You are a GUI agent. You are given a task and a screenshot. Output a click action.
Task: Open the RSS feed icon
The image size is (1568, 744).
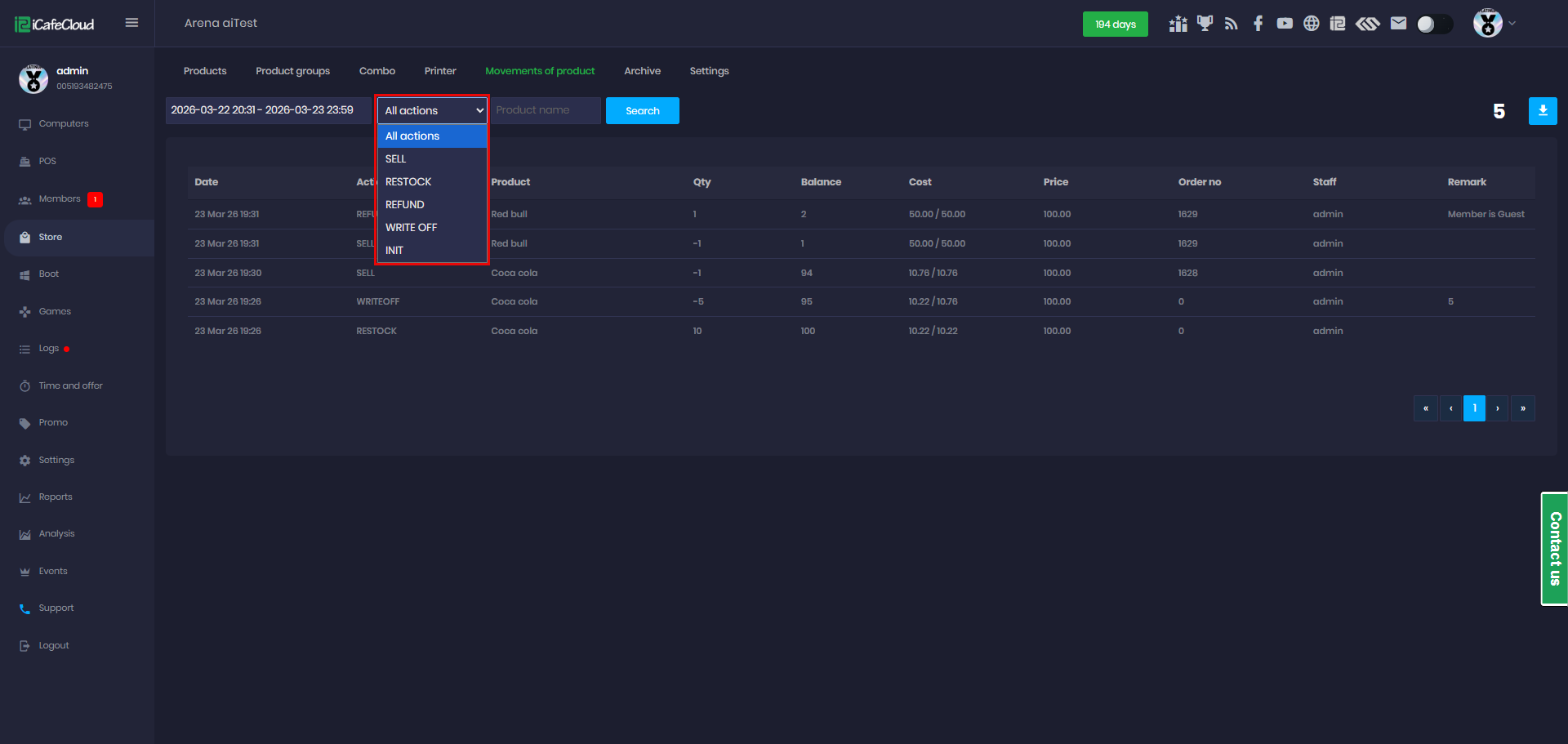tap(1232, 24)
